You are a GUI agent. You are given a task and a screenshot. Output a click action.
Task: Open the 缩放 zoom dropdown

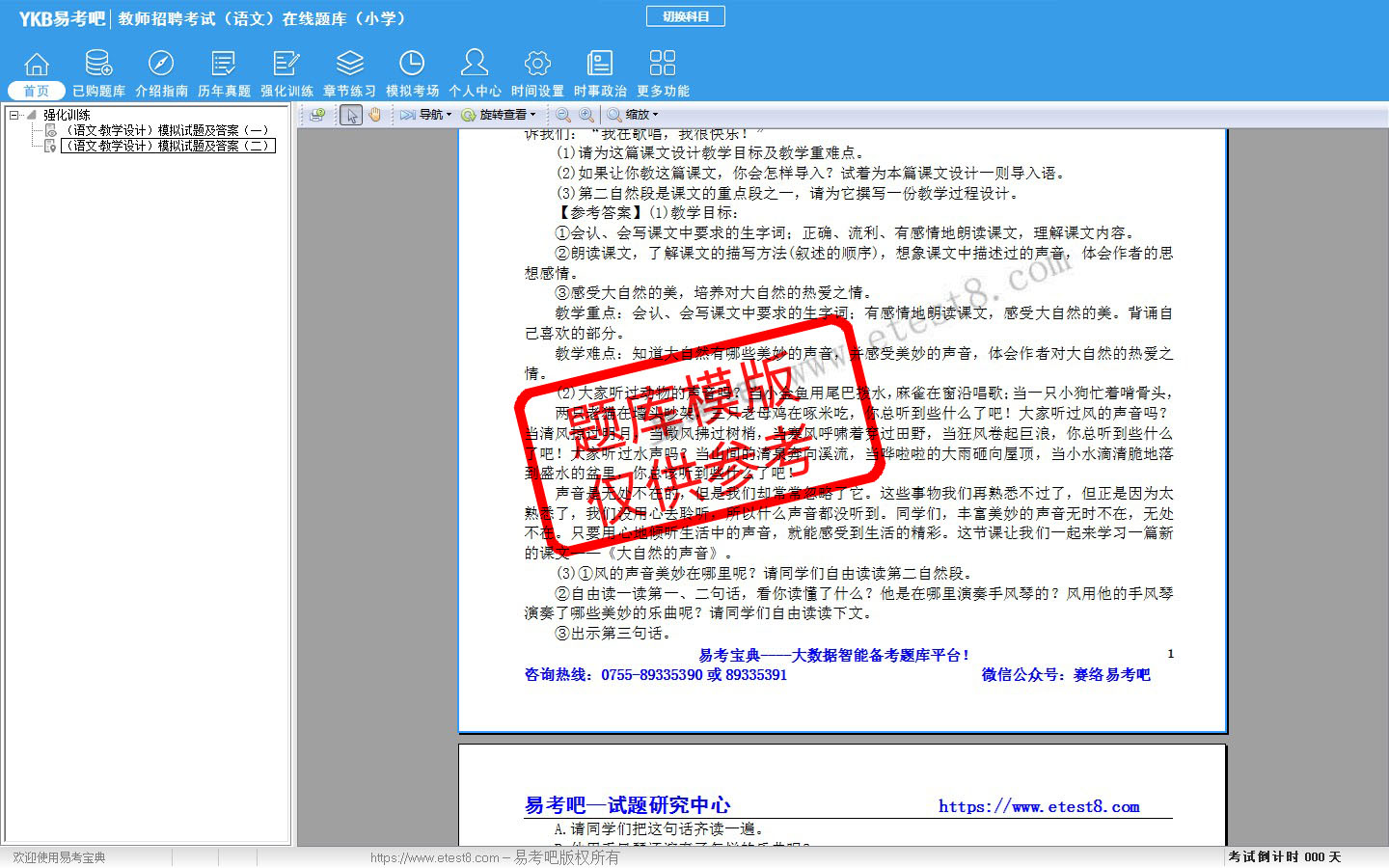(x=633, y=115)
